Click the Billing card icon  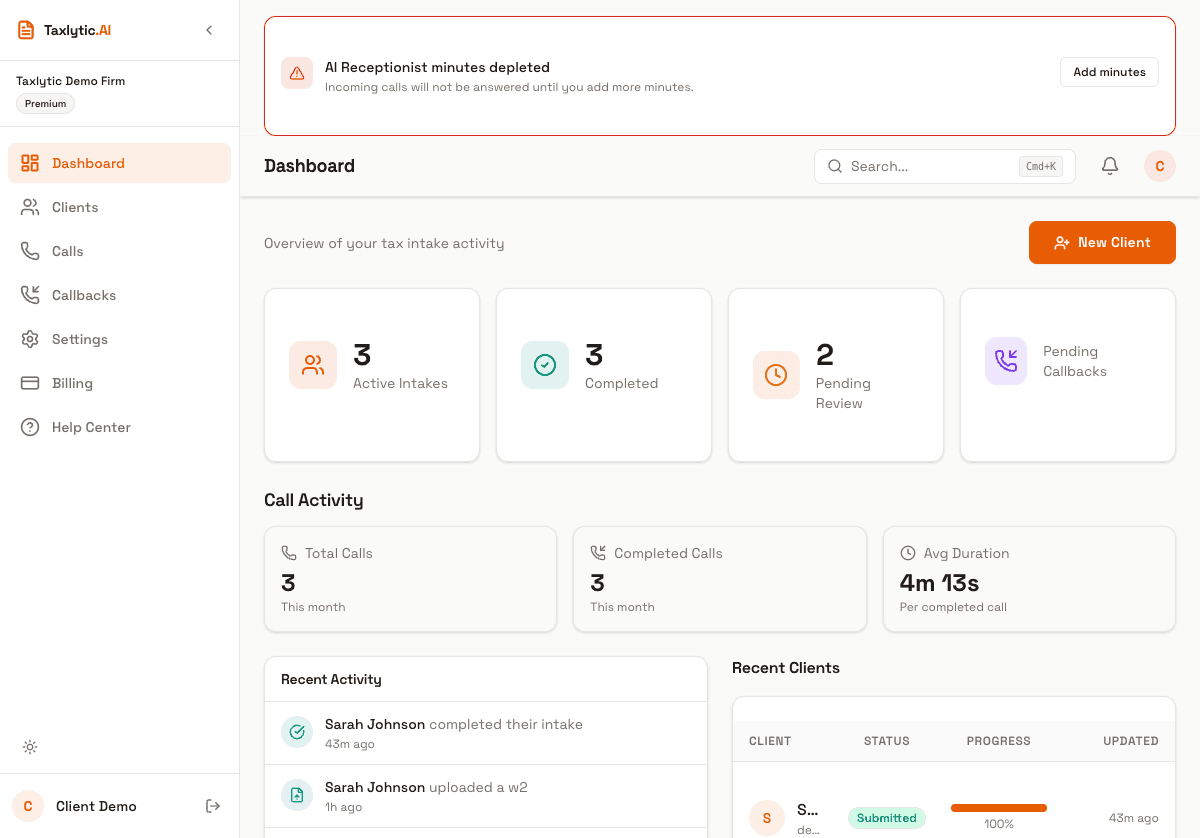[x=30, y=383]
